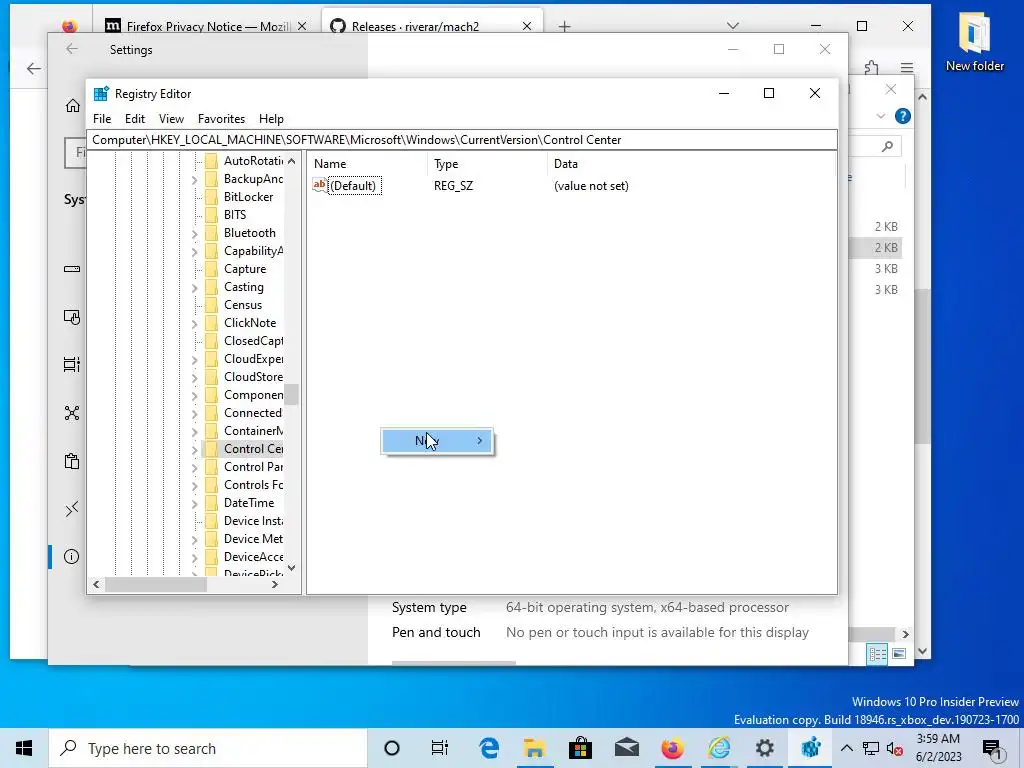Open Settings Home icon
This screenshot has height=768, width=1024.
(x=72, y=106)
